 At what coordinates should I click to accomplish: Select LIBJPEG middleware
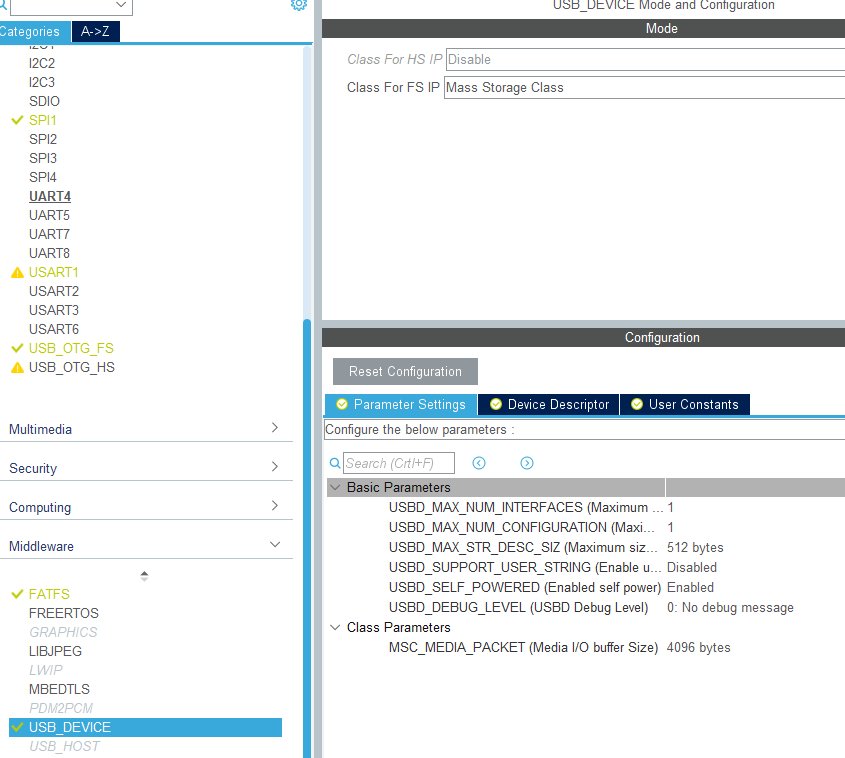[56, 651]
